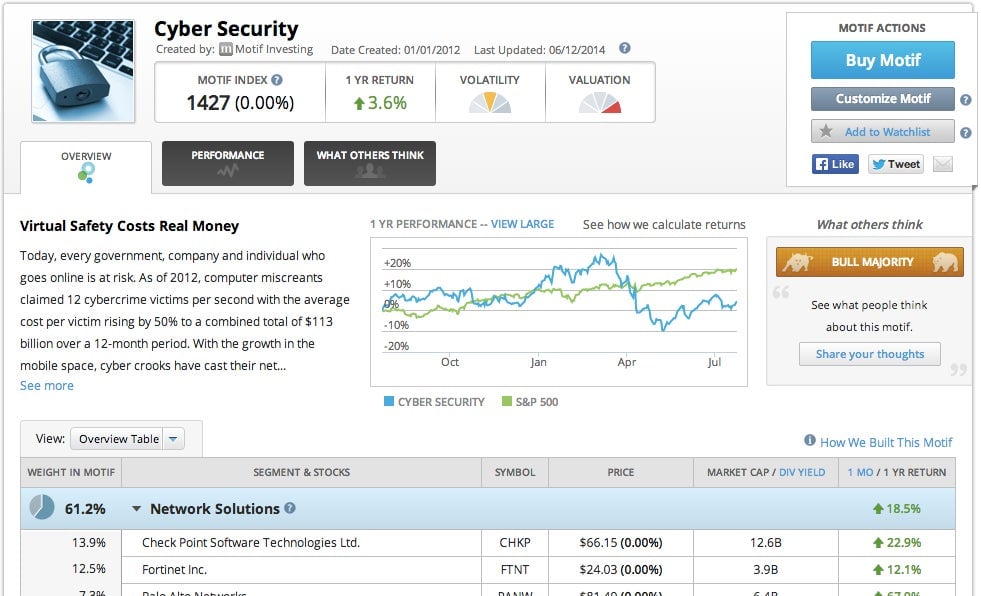Click the email envelope share icon

[x=943, y=164]
